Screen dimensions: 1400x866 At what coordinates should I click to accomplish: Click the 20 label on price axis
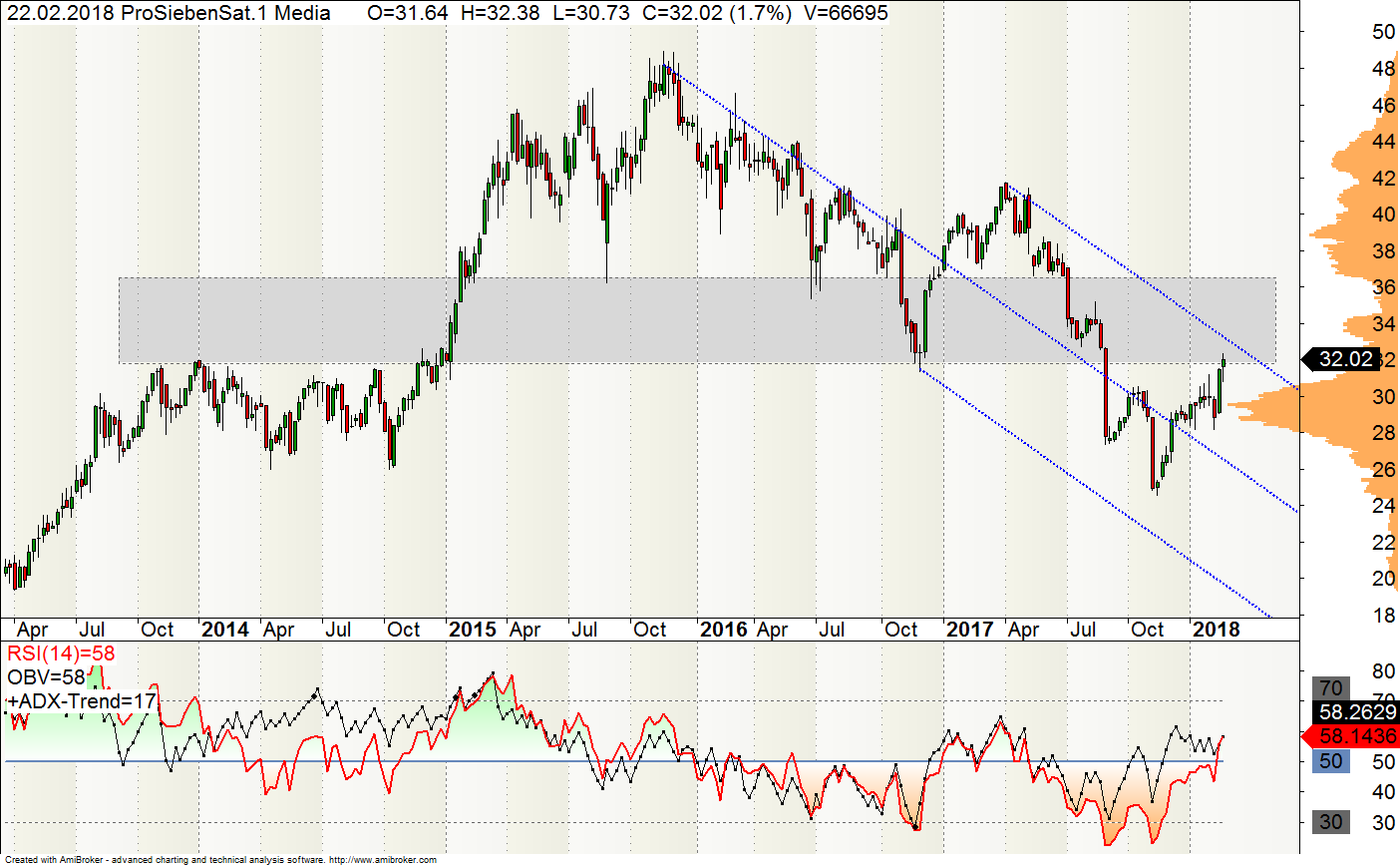click(1383, 579)
